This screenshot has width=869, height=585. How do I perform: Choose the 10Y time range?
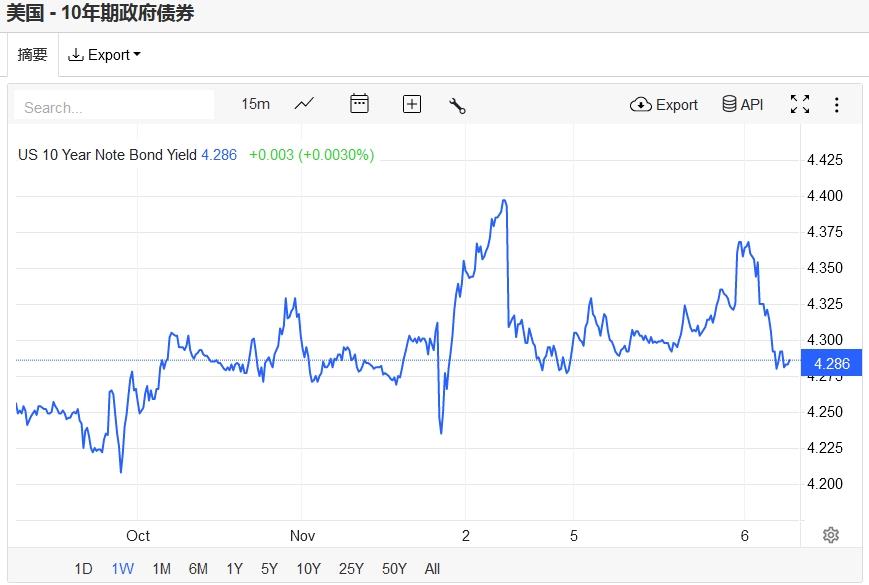[308, 569]
